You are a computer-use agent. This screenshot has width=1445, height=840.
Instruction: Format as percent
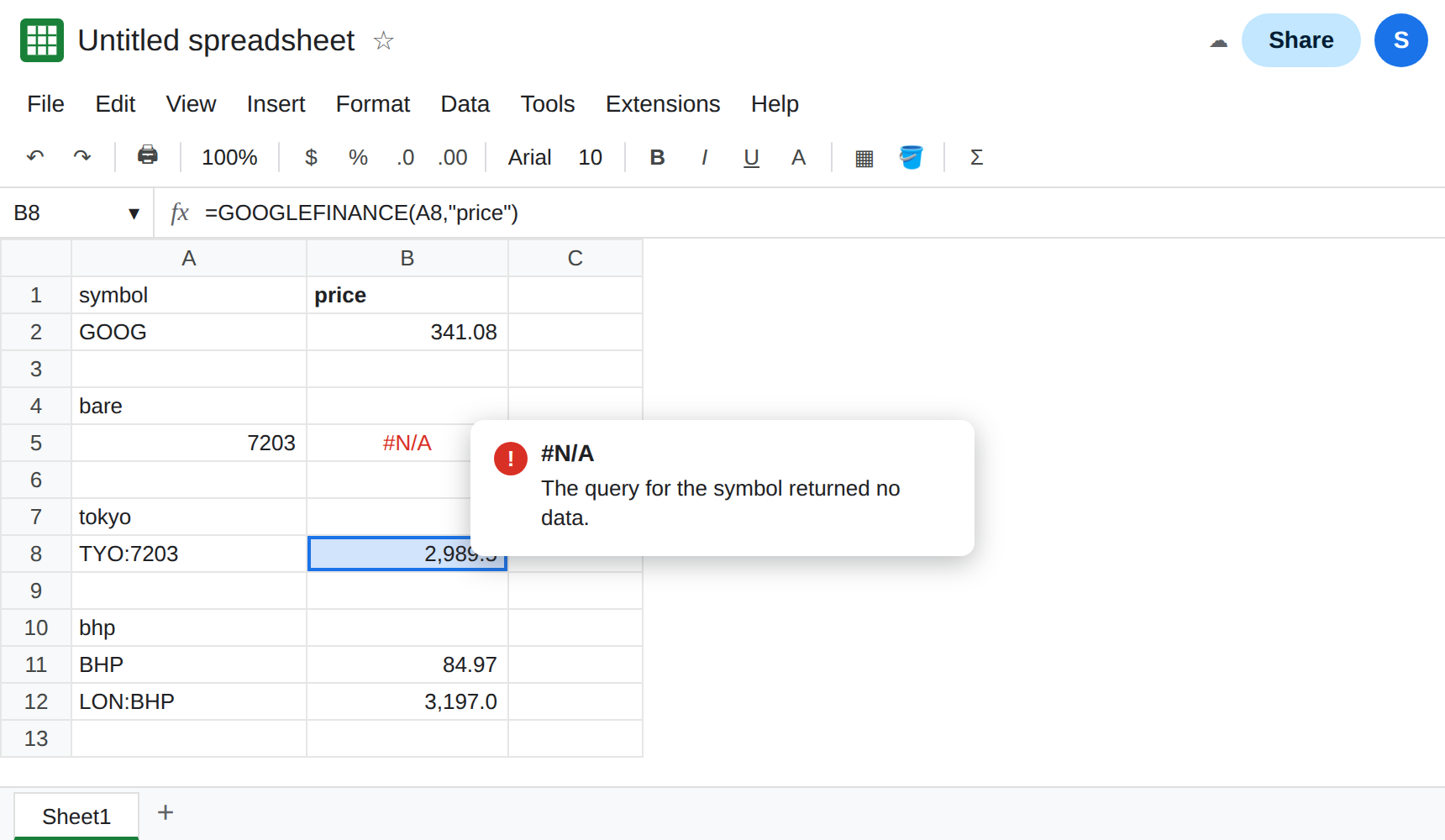(358, 157)
